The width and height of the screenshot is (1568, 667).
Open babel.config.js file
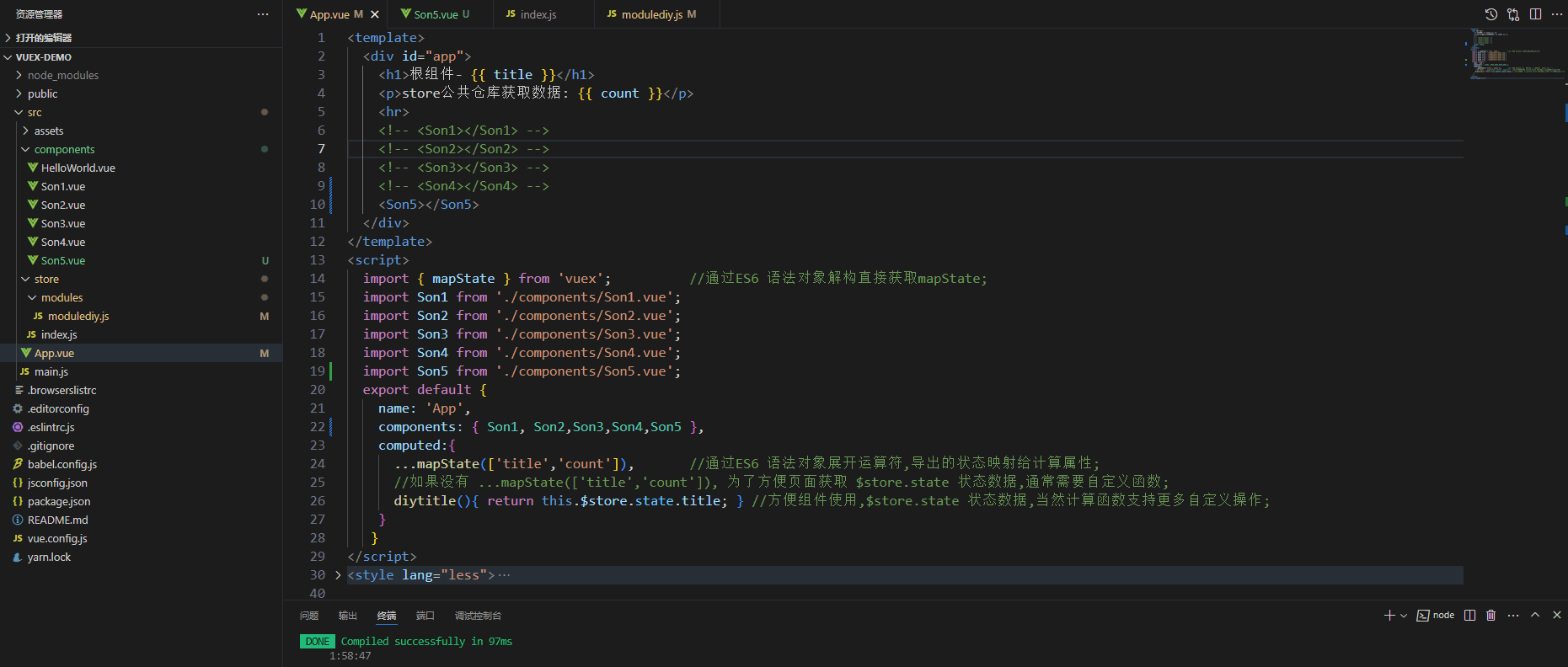pos(141,464)
